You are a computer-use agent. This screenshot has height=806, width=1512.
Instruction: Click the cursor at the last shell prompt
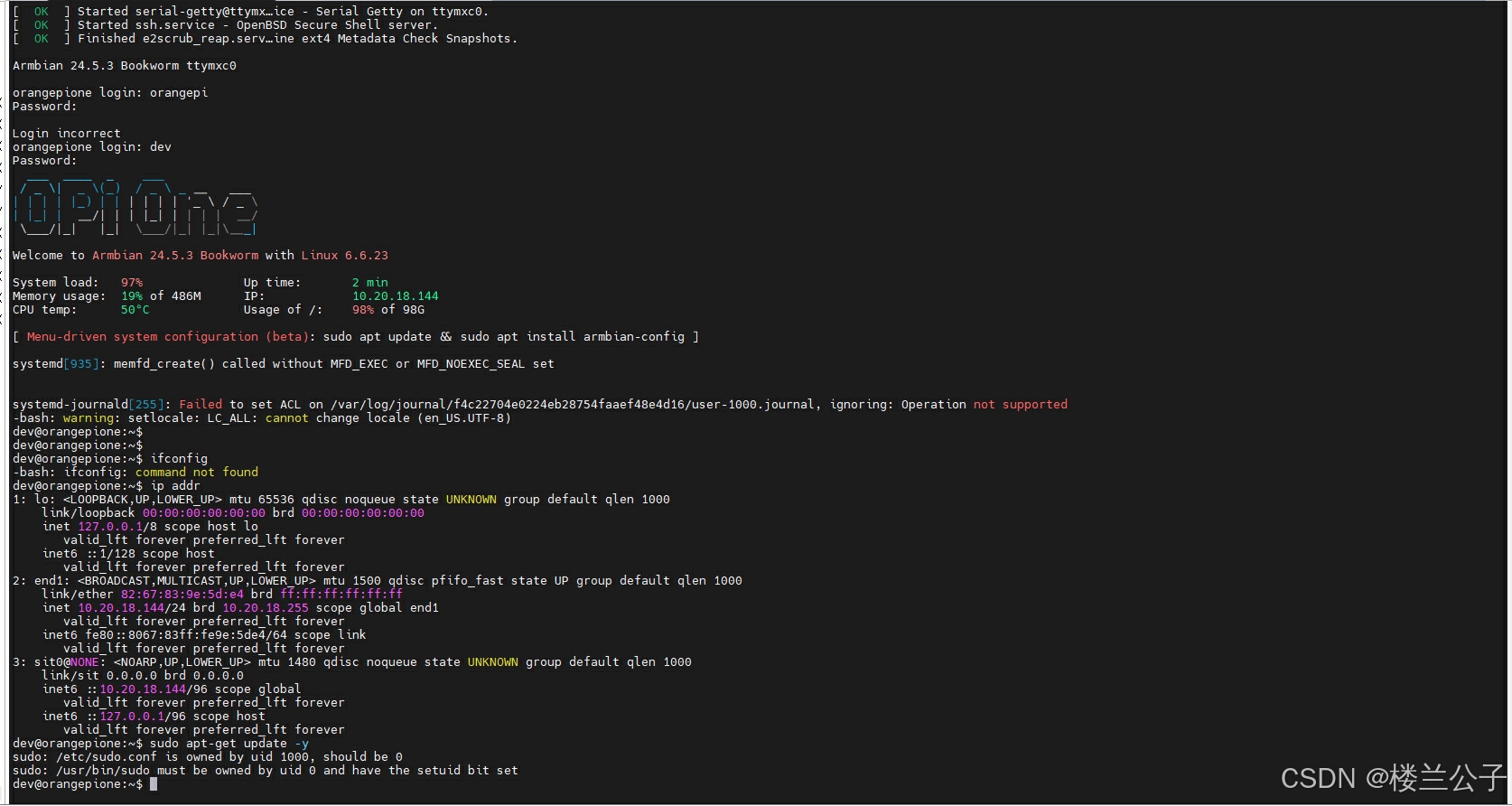pyautogui.click(x=154, y=784)
